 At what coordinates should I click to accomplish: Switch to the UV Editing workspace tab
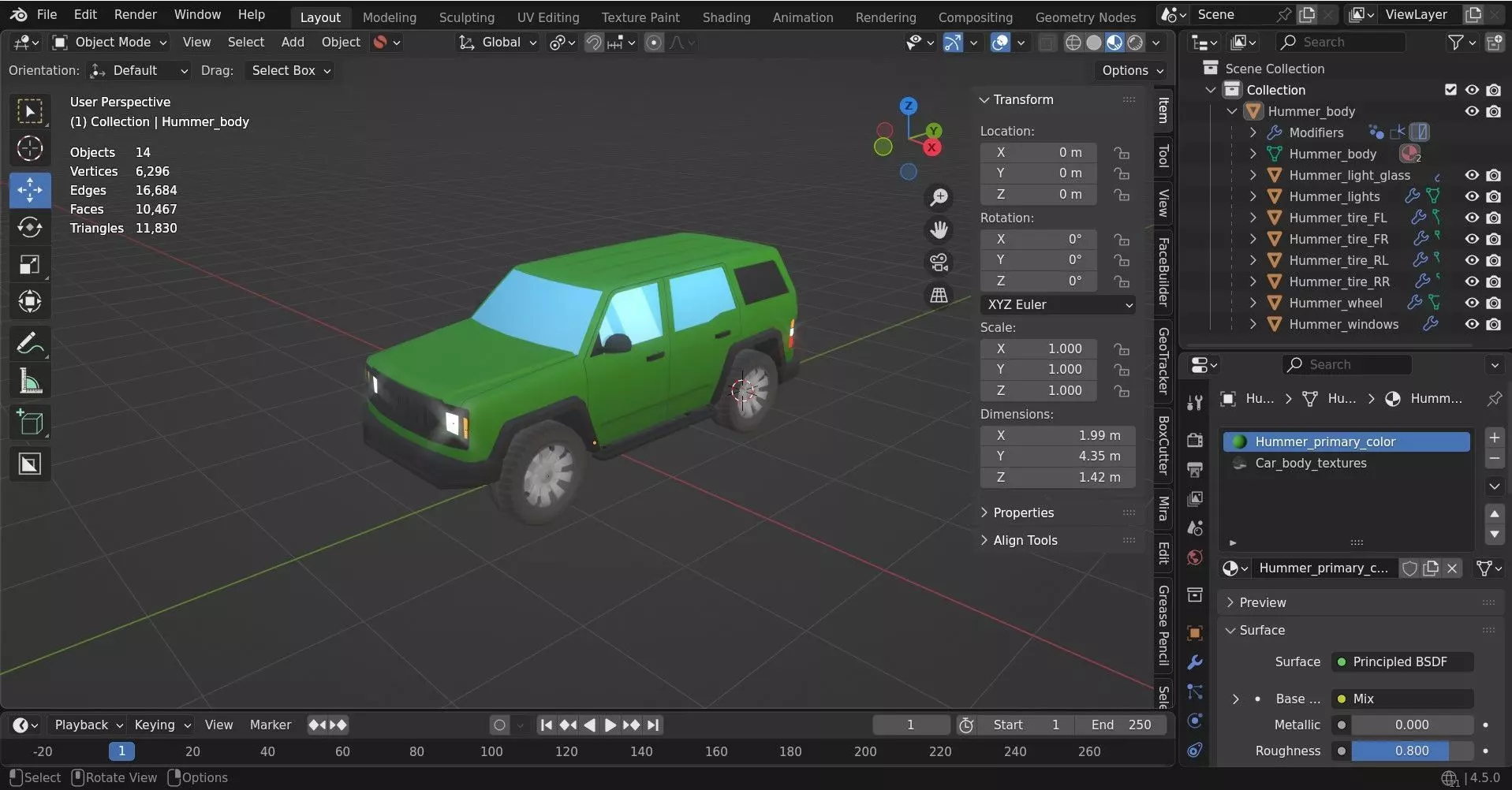[x=548, y=17]
